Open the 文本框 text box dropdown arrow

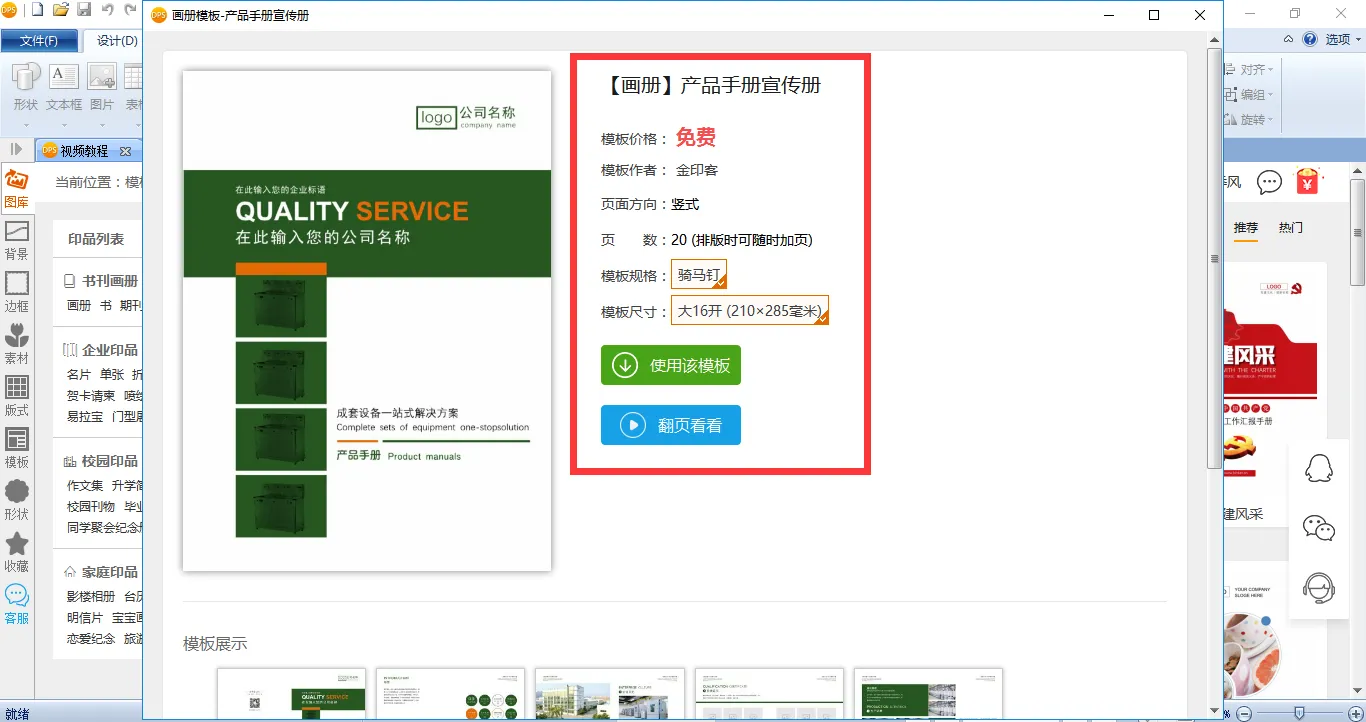[64, 124]
